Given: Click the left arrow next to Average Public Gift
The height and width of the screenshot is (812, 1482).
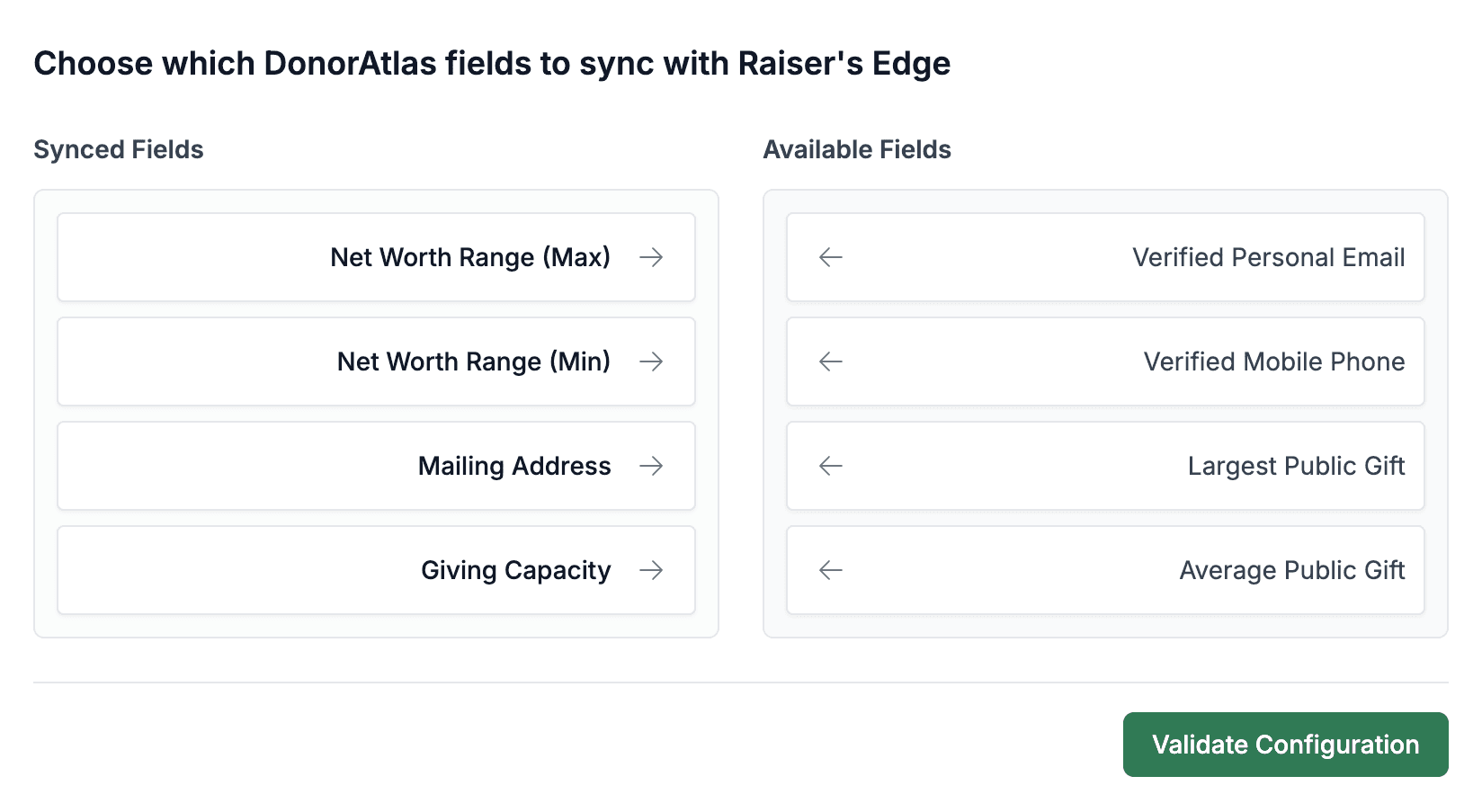Looking at the screenshot, I should pos(829,570).
